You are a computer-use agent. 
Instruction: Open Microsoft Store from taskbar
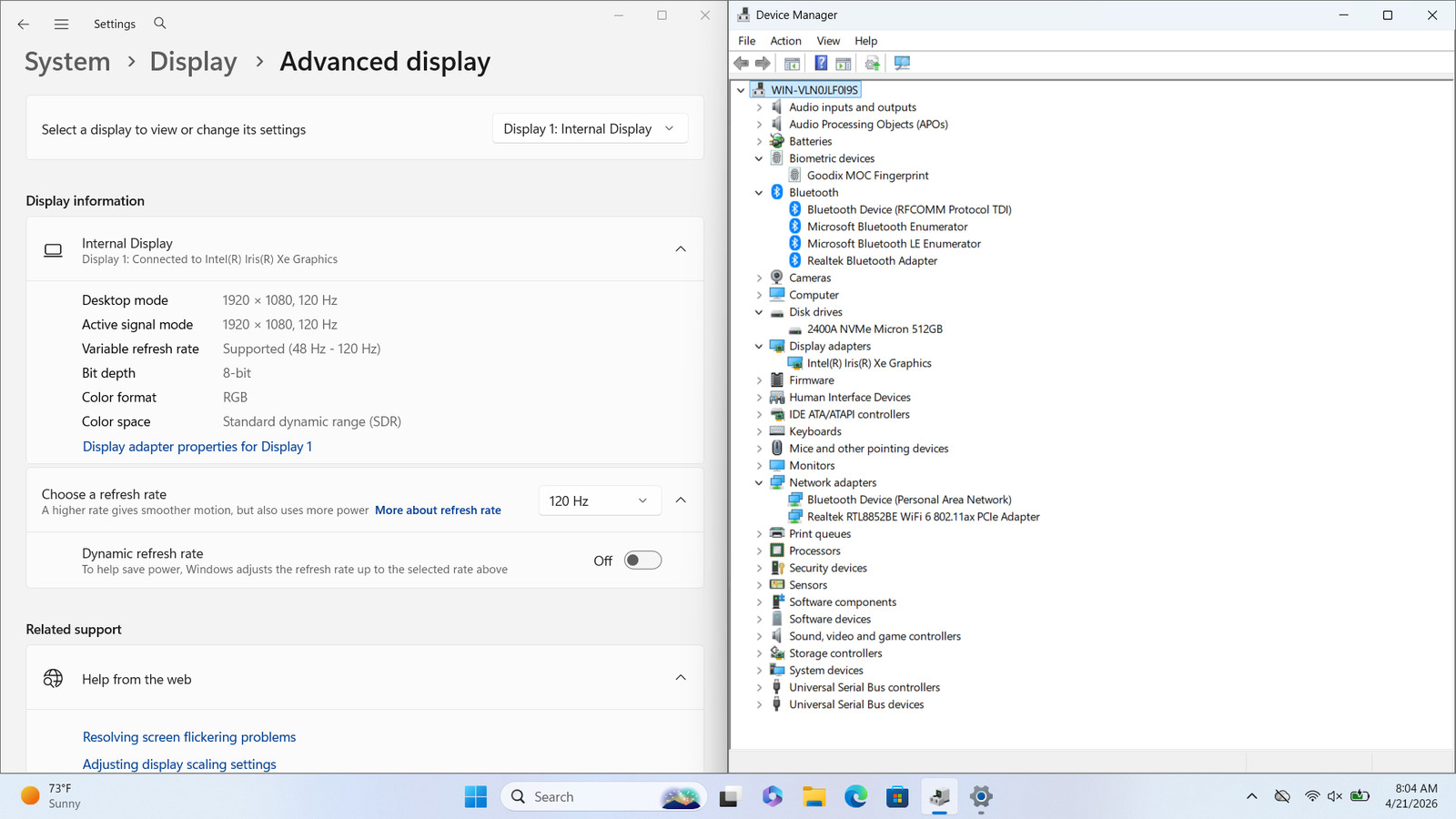[x=897, y=797]
